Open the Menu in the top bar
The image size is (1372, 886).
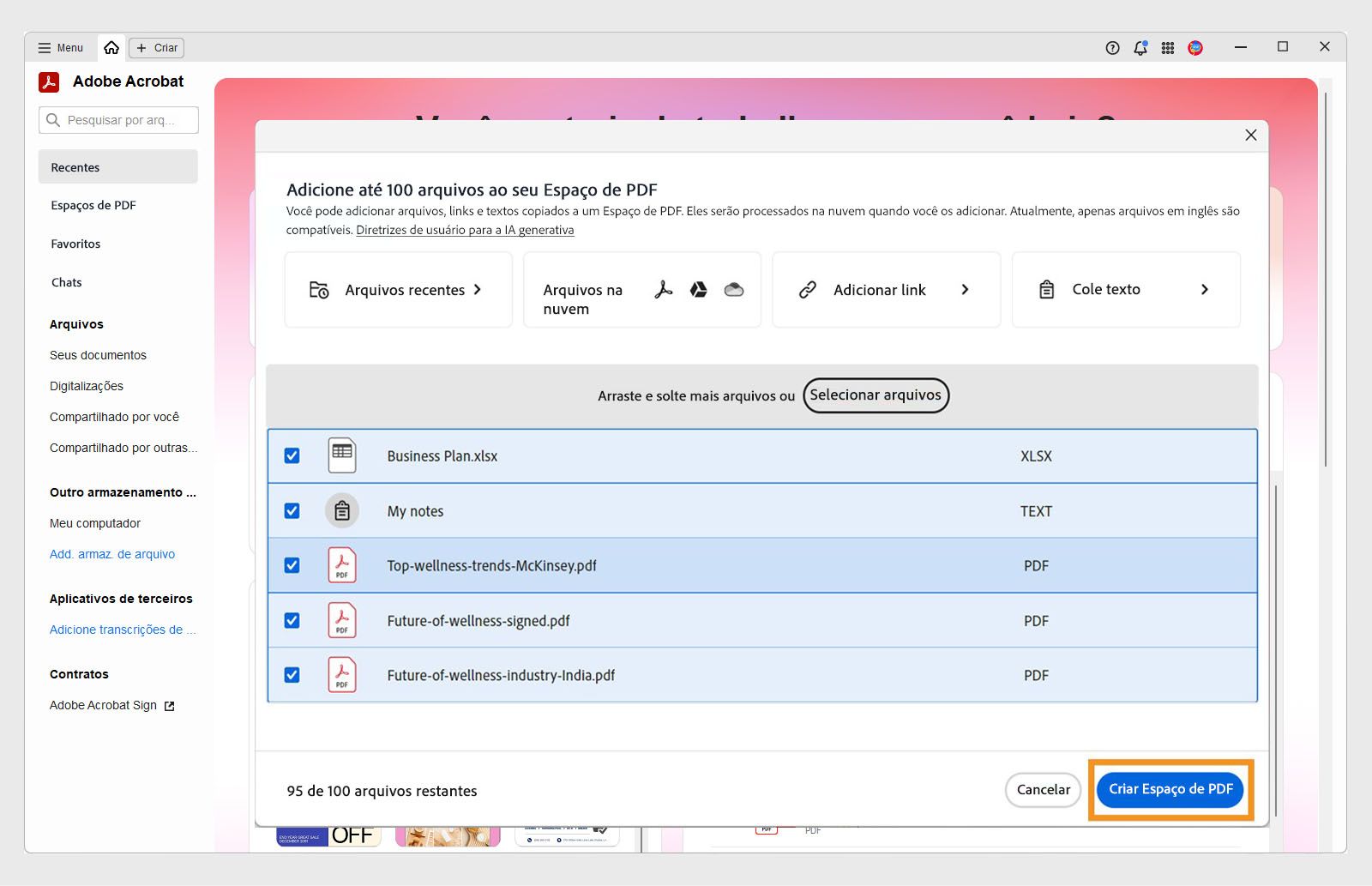pos(58,48)
